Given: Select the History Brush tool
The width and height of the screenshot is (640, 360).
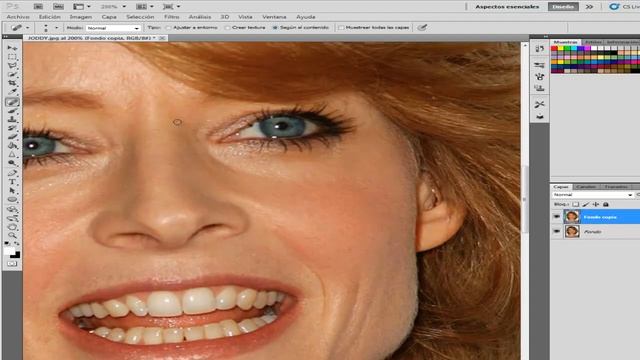Looking at the screenshot, I should (x=12, y=128).
